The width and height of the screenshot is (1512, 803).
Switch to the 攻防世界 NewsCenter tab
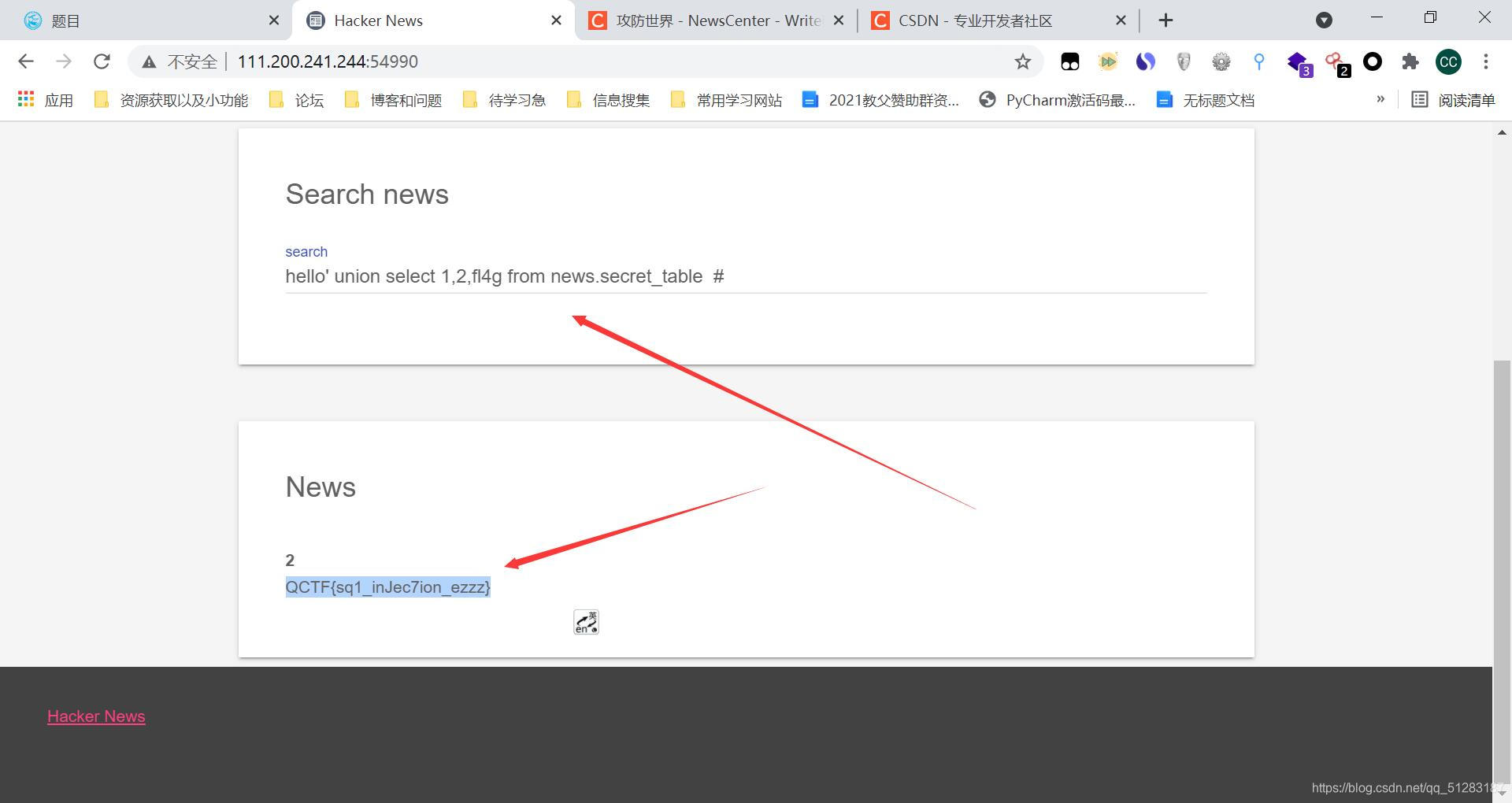[717, 20]
